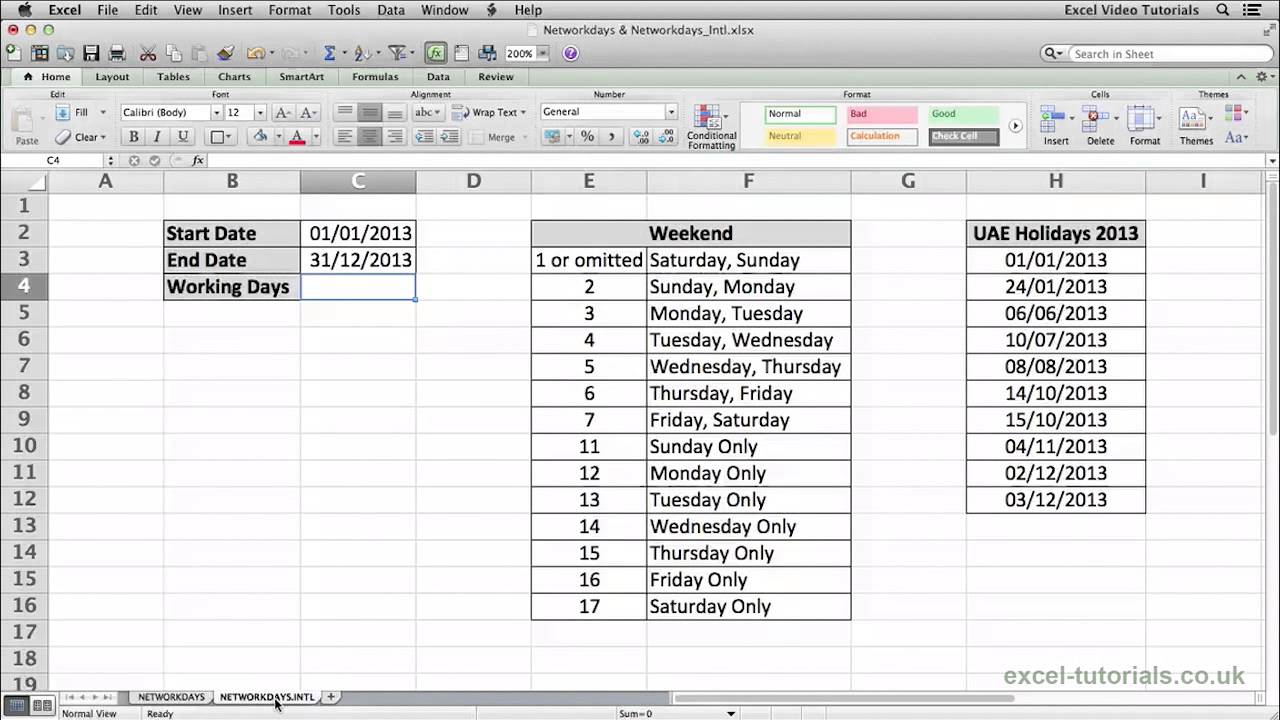Apply the Neutral cell style
Image resolution: width=1280 pixels, height=720 pixels.
(x=800, y=136)
